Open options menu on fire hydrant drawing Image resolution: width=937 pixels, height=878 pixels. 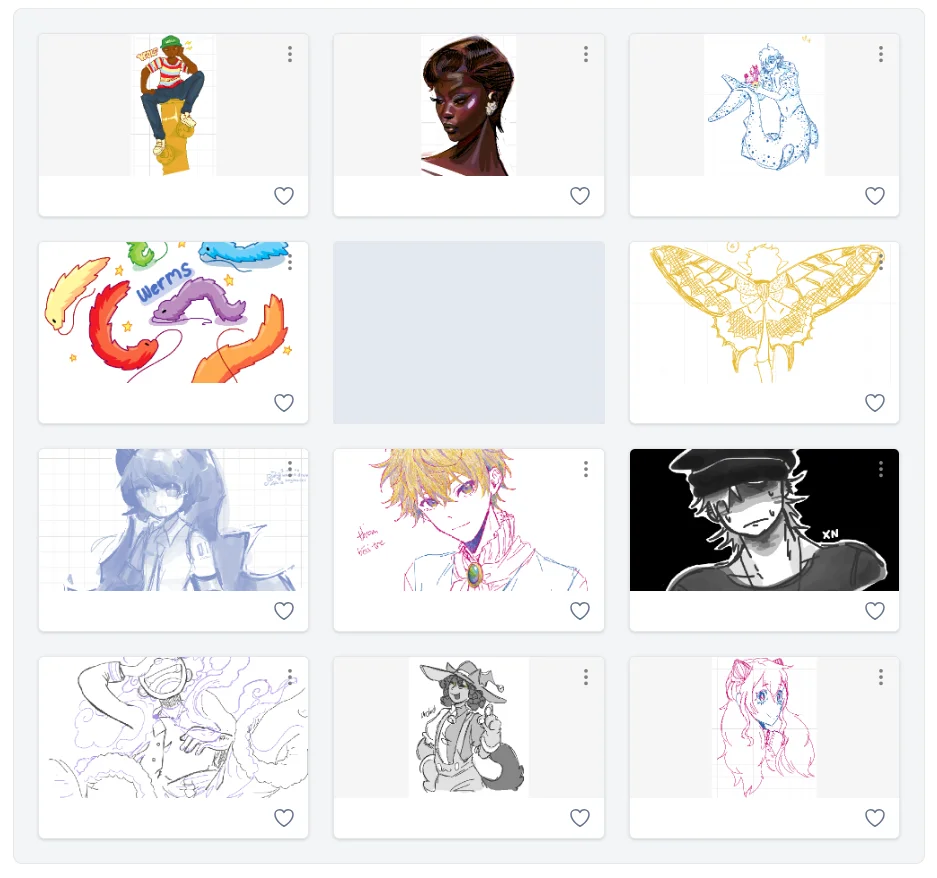pyautogui.click(x=290, y=54)
